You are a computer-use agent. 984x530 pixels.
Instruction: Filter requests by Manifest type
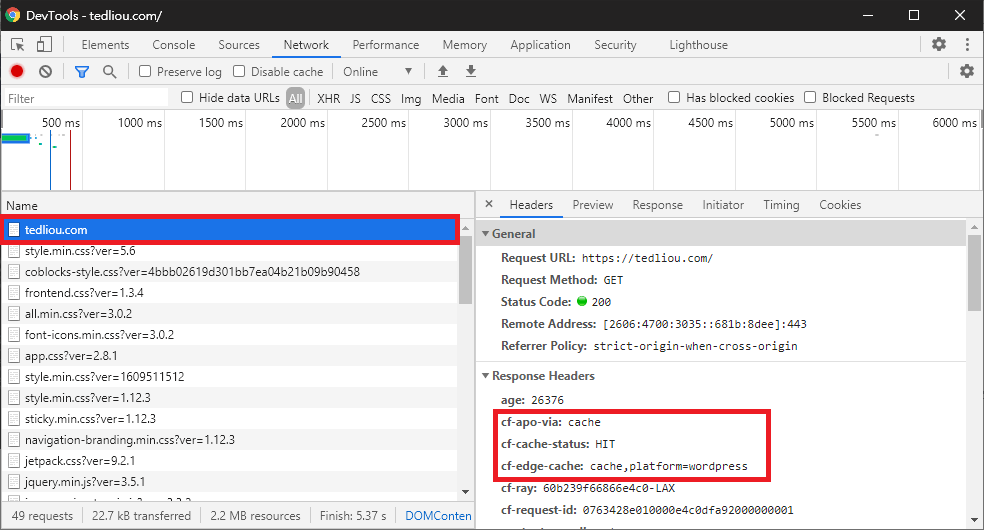pyautogui.click(x=590, y=98)
